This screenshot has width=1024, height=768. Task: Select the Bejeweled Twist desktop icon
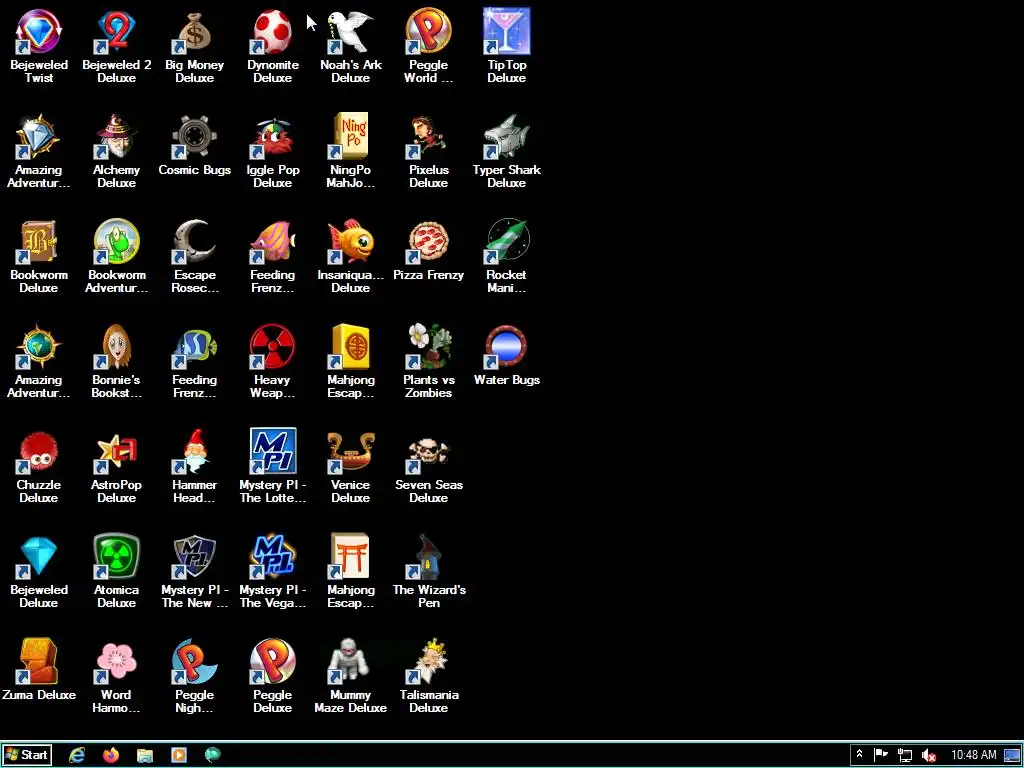(x=39, y=32)
